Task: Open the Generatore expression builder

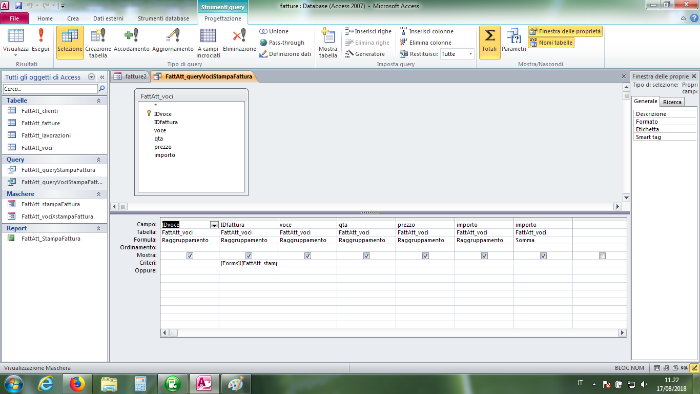Action: pyautogui.click(x=365, y=54)
